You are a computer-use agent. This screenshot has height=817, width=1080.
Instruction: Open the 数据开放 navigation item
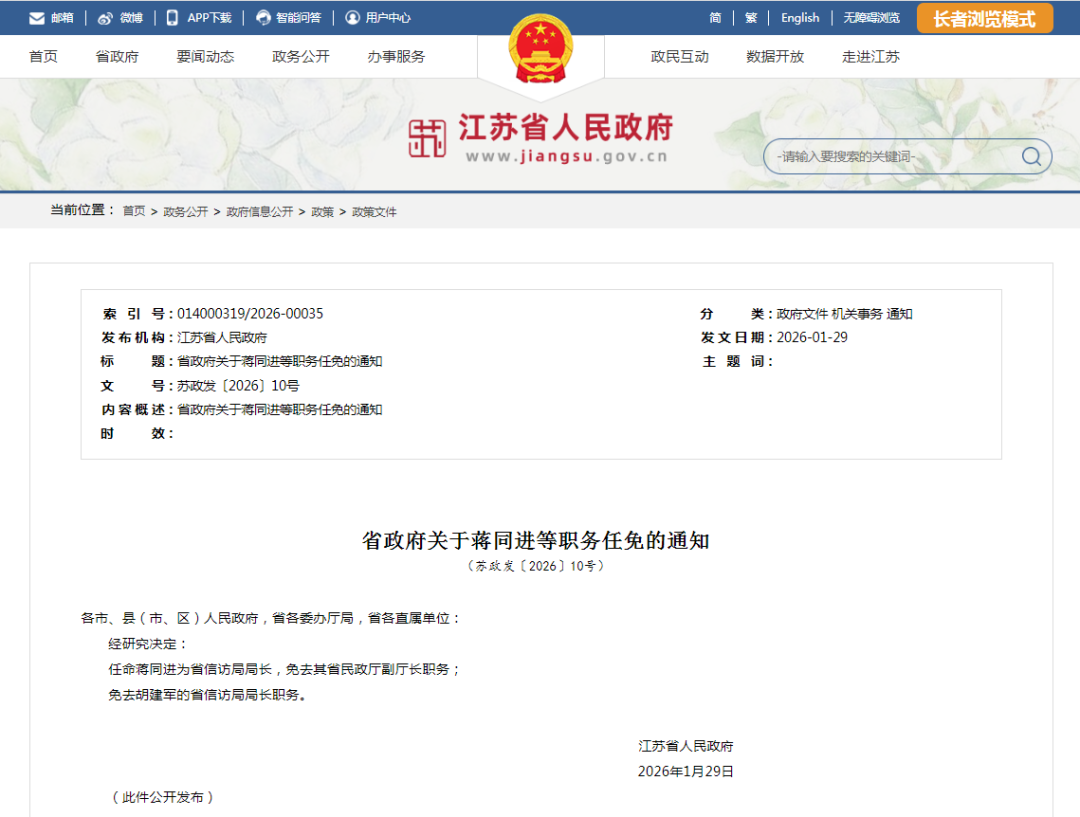click(x=775, y=56)
